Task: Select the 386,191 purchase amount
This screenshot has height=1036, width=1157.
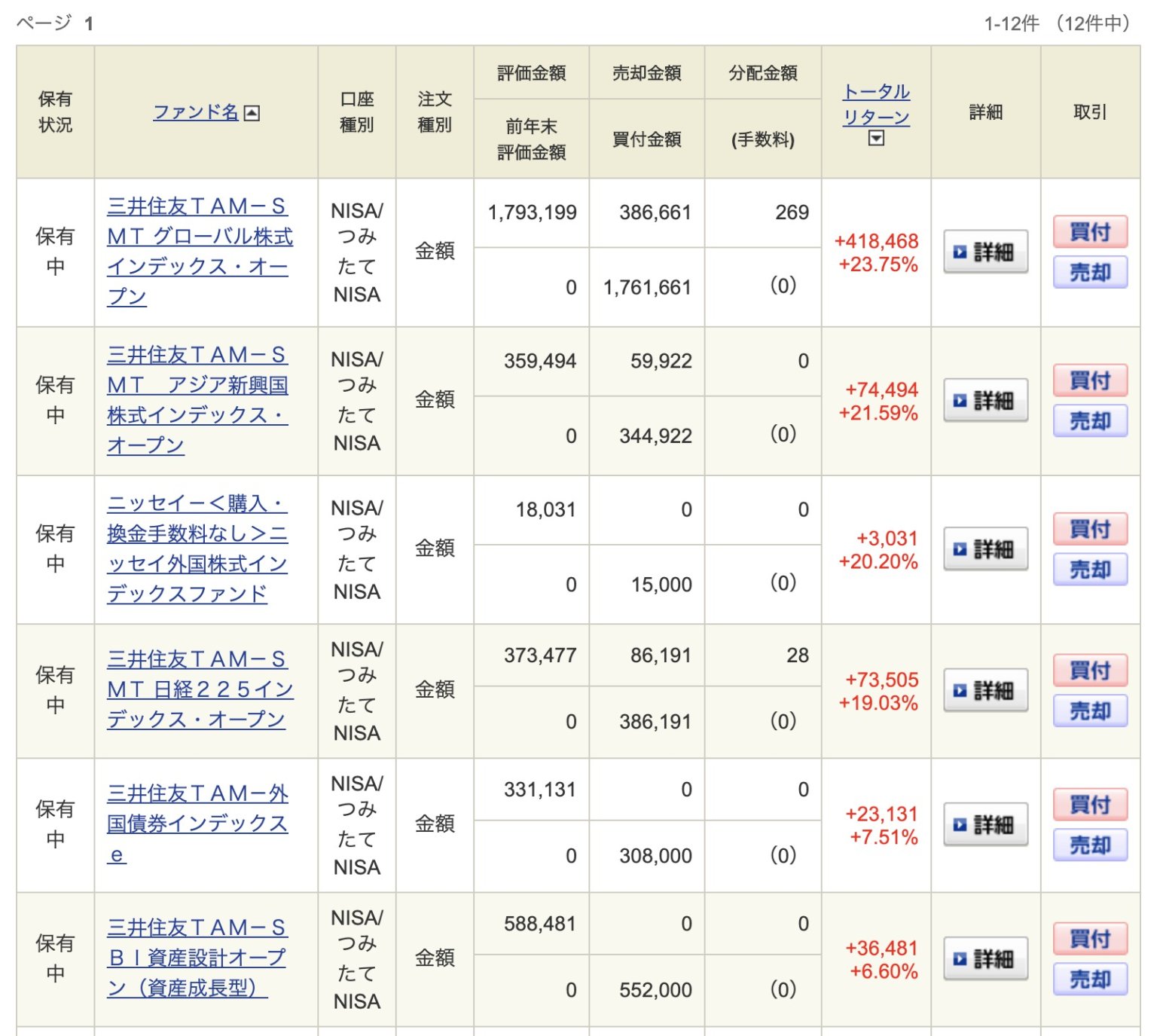Action: (x=655, y=722)
